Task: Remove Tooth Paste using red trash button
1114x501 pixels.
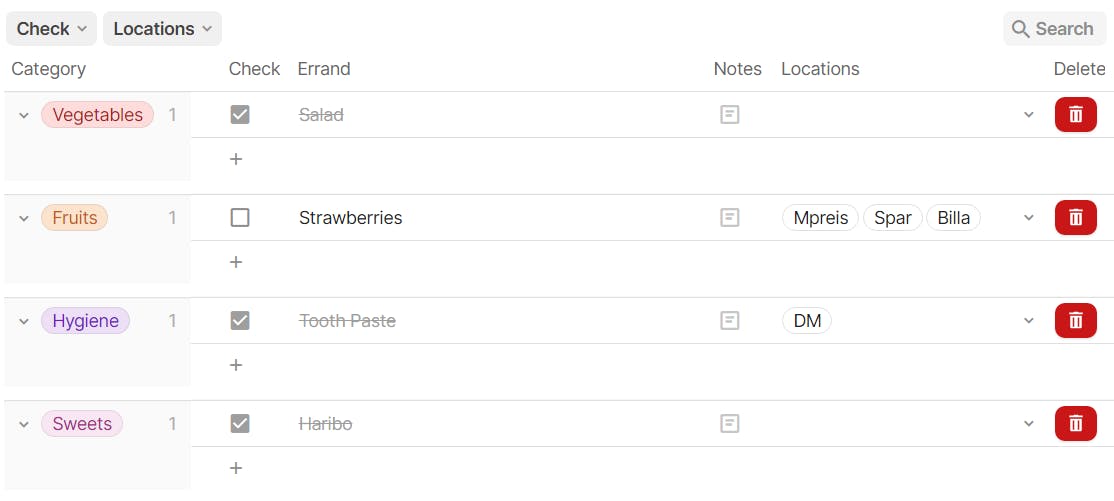Action: 1076,320
